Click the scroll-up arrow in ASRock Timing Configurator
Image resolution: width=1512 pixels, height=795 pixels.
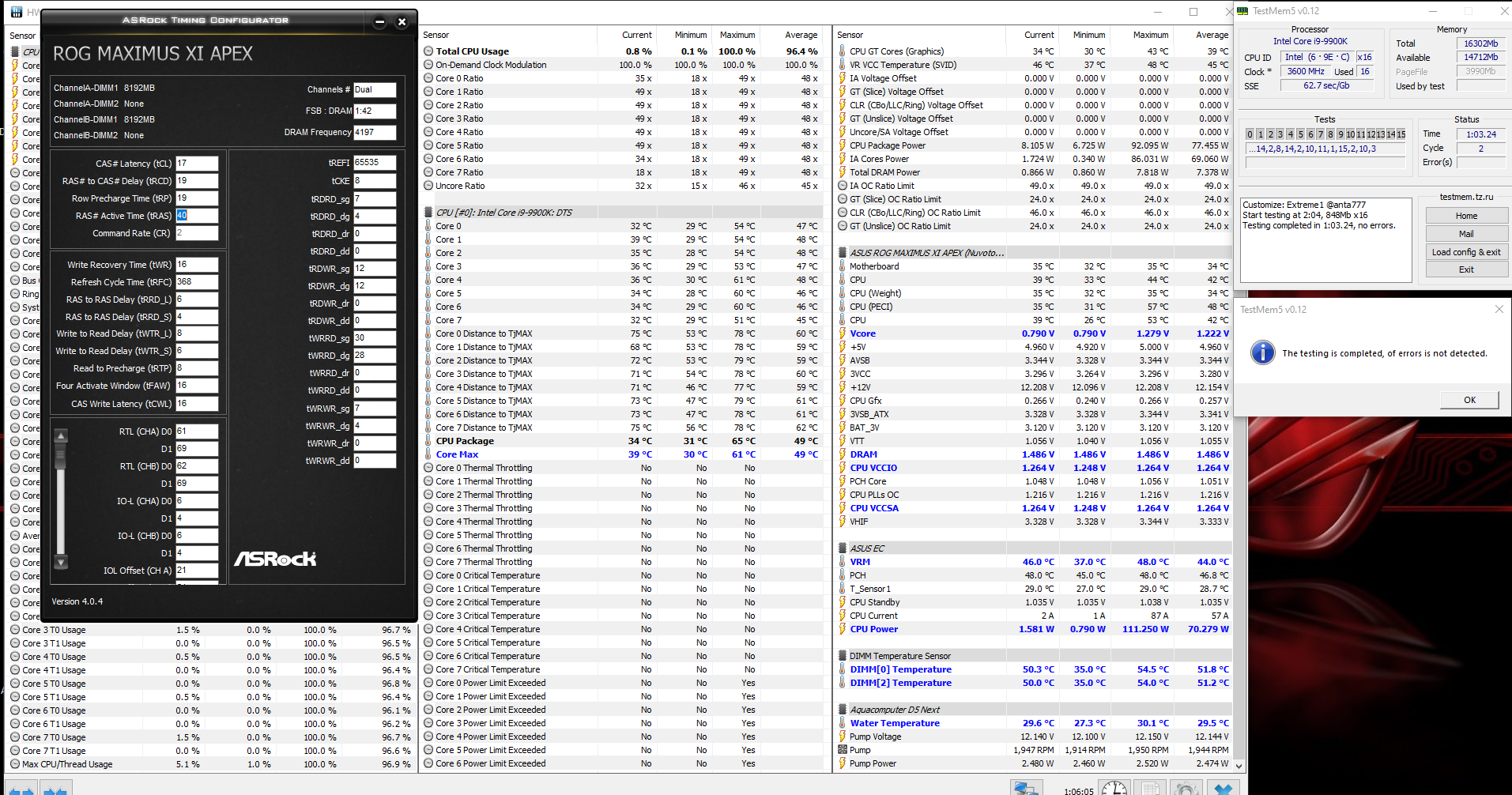coord(61,435)
